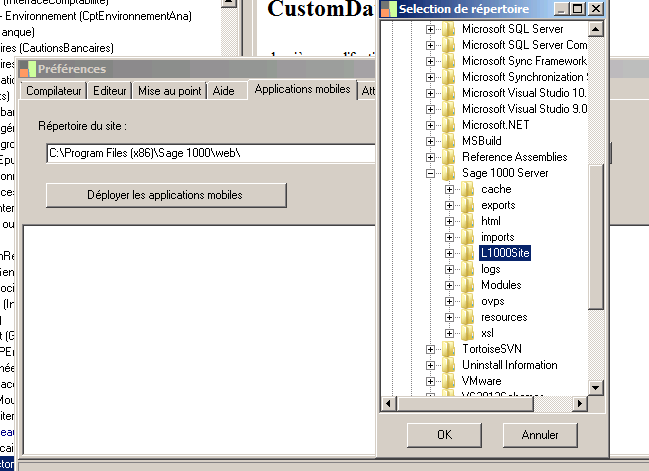Click the Sage 1000 Server folder icon
The image size is (649, 471).
(448, 173)
